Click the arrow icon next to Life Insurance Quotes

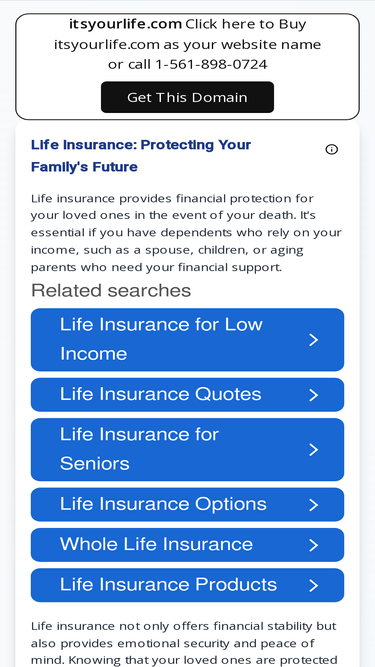(x=313, y=395)
